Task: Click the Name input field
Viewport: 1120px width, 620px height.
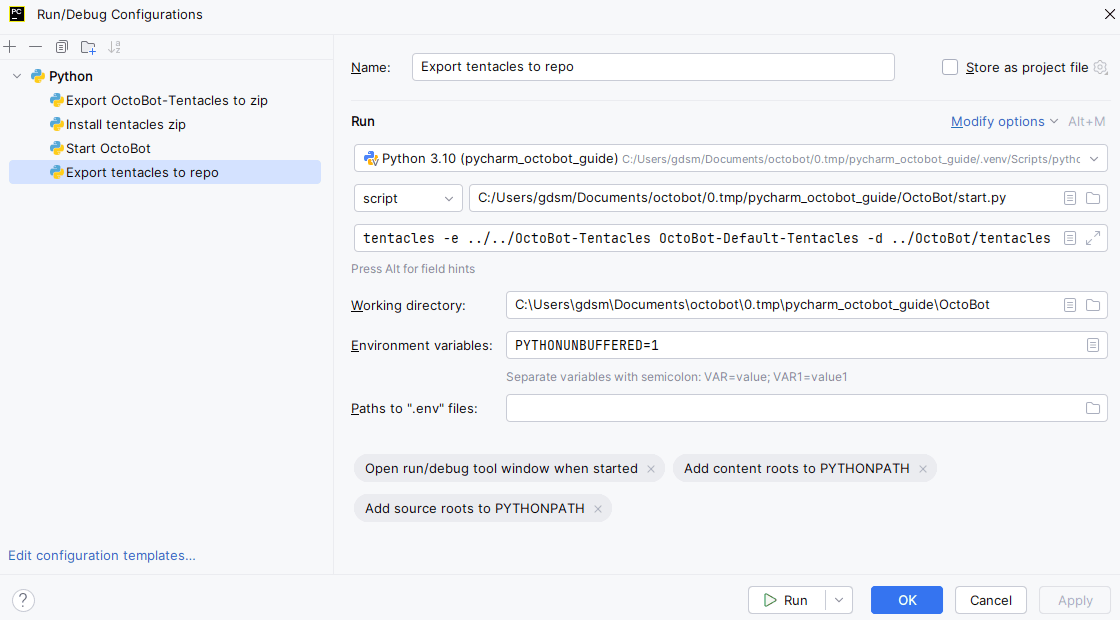Action: pos(653,67)
